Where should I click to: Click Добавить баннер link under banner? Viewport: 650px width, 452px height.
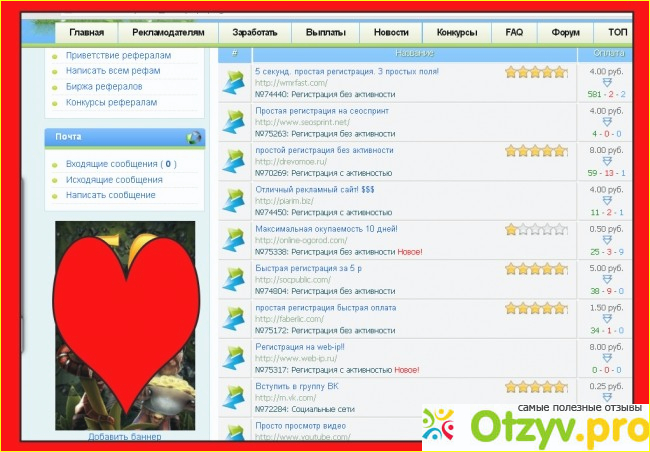[x=123, y=437]
